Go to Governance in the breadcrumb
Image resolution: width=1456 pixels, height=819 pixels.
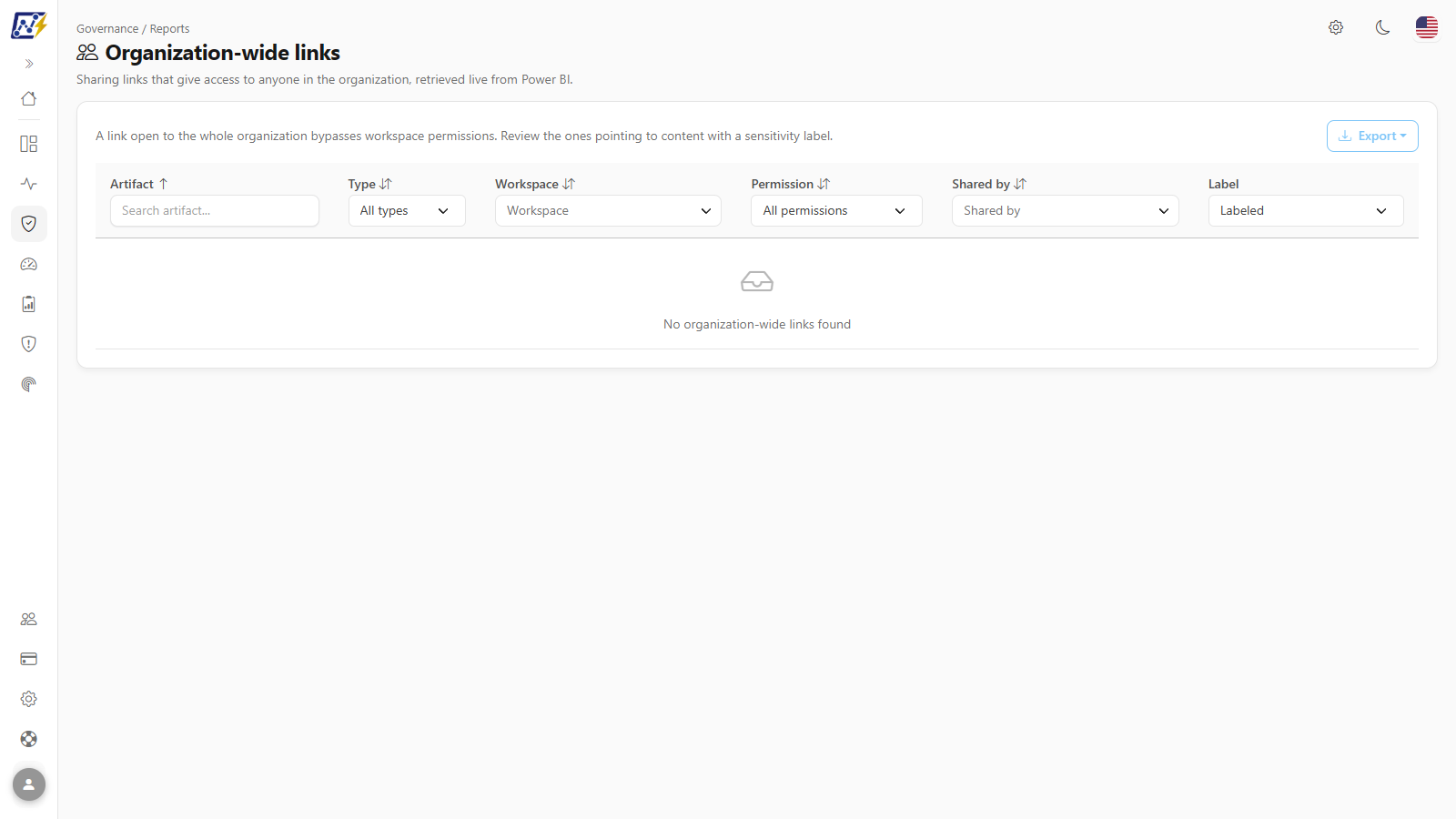(107, 29)
